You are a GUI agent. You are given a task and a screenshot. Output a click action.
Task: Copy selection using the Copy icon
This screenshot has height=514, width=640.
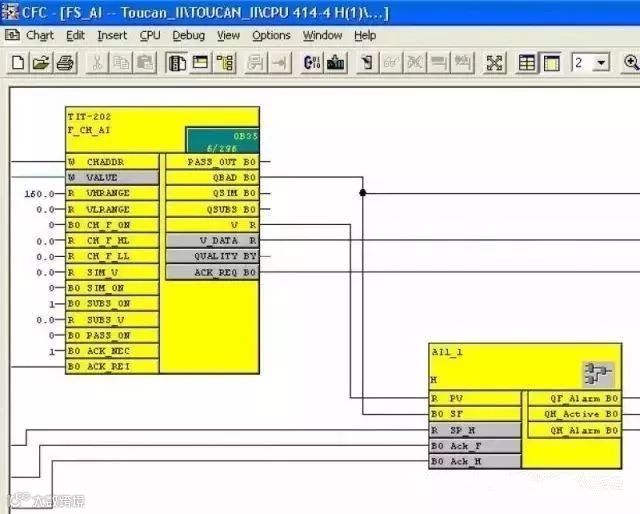pyautogui.click(x=121, y=63)
